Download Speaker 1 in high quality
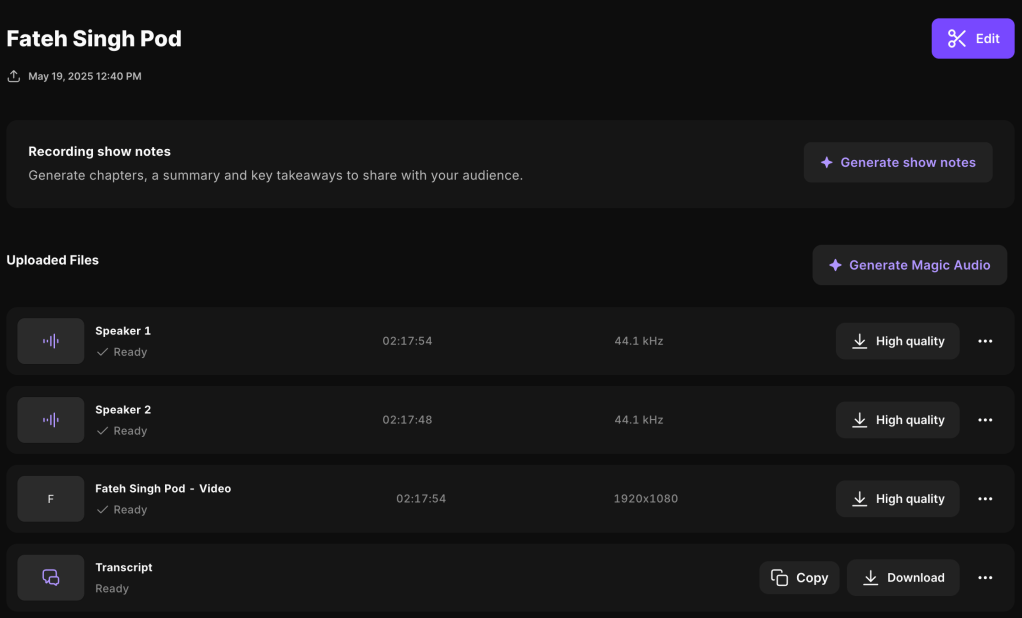 (897, 341)
